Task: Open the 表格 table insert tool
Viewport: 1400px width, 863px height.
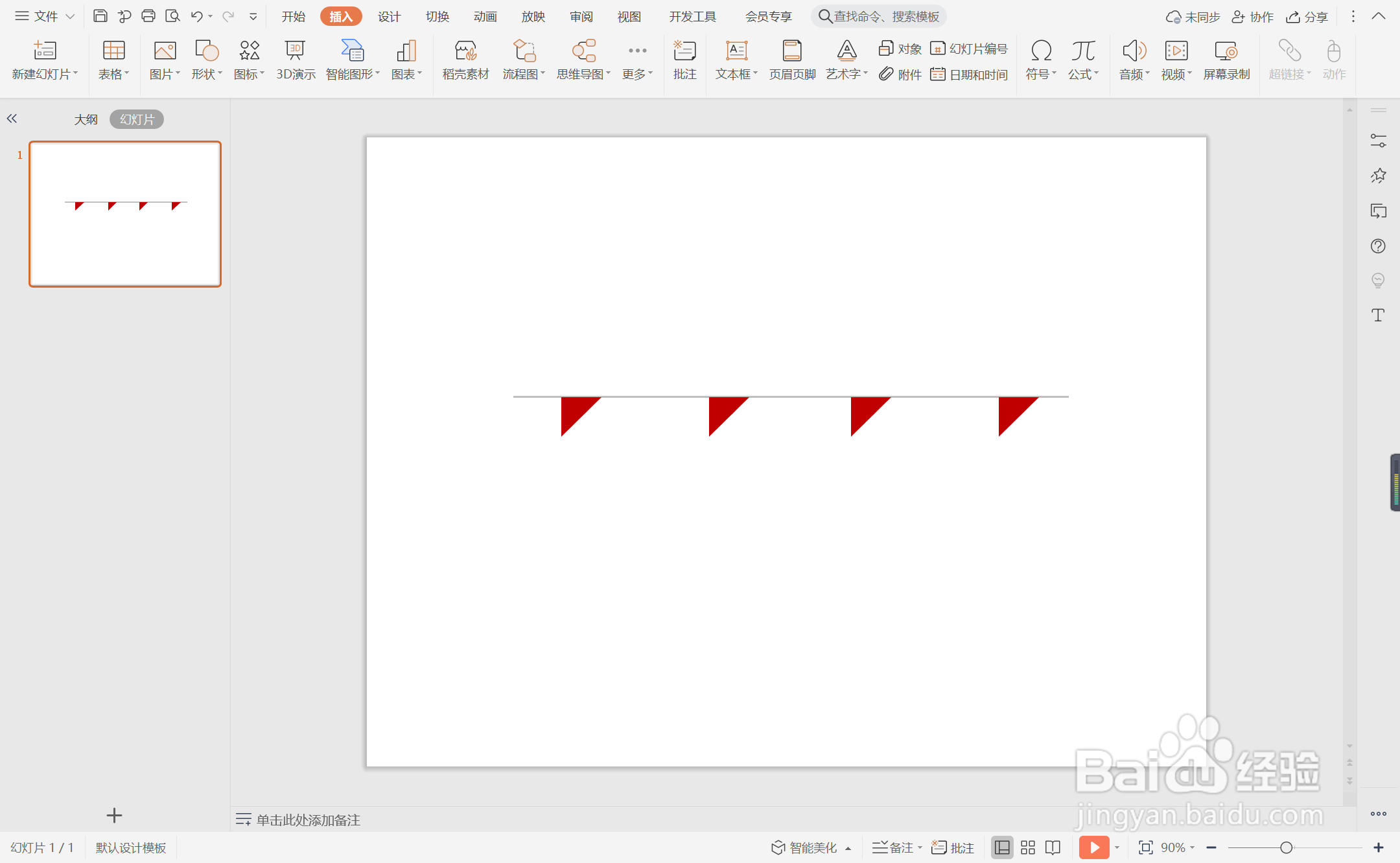Action: 113,60
